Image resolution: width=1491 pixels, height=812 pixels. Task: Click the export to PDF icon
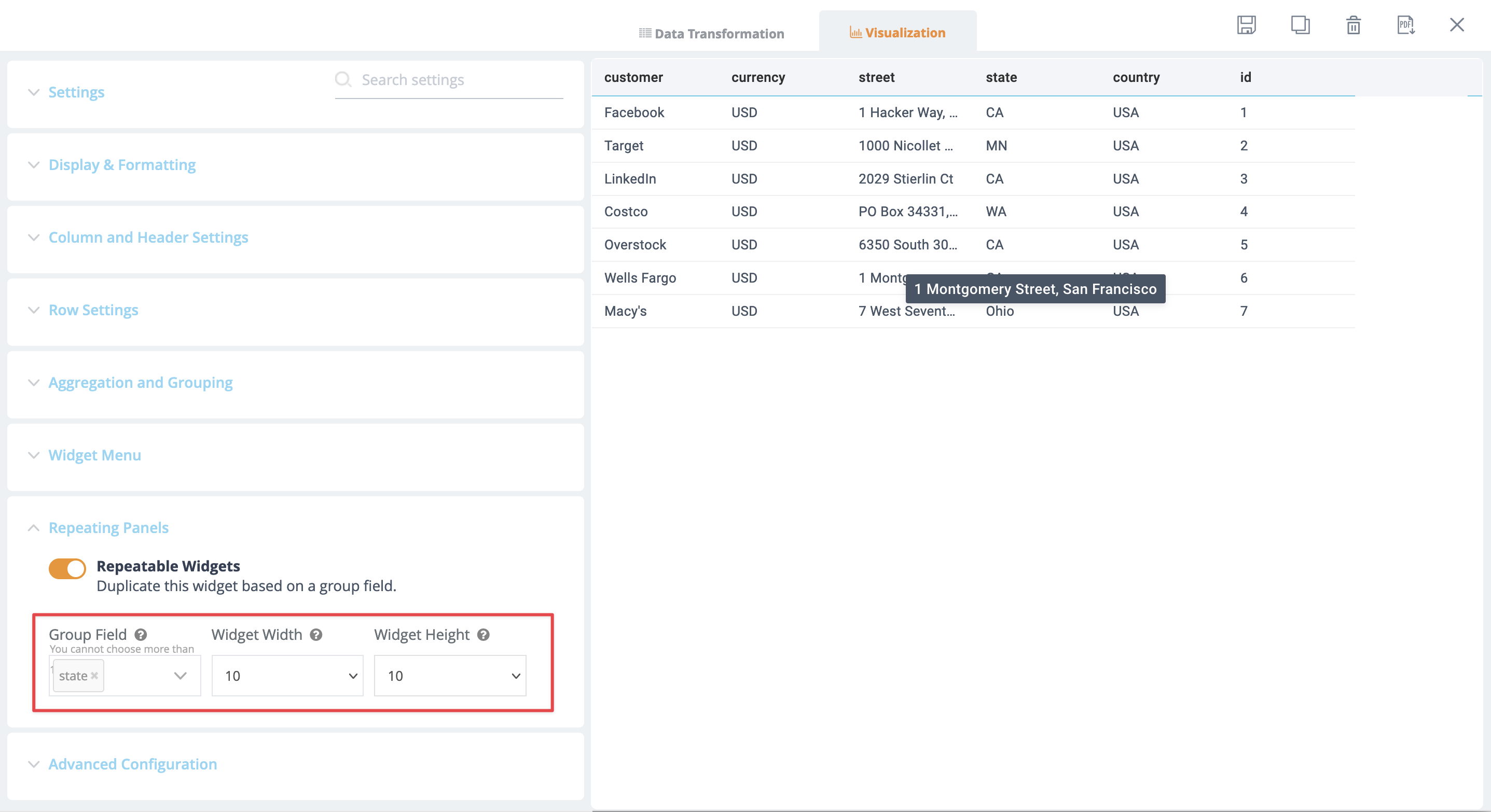tap(1406, 25)
